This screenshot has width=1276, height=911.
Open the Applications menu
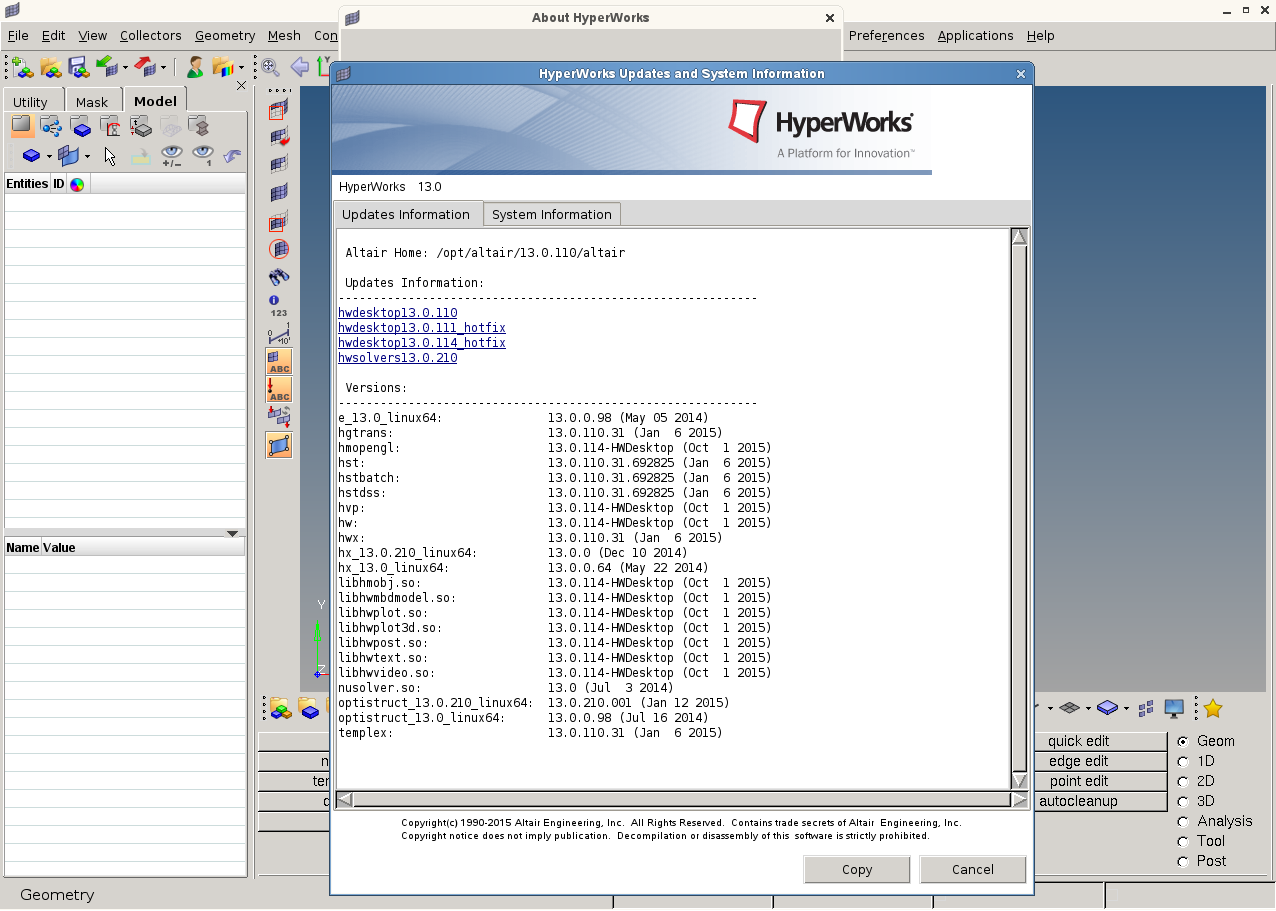tap(975, 35)
